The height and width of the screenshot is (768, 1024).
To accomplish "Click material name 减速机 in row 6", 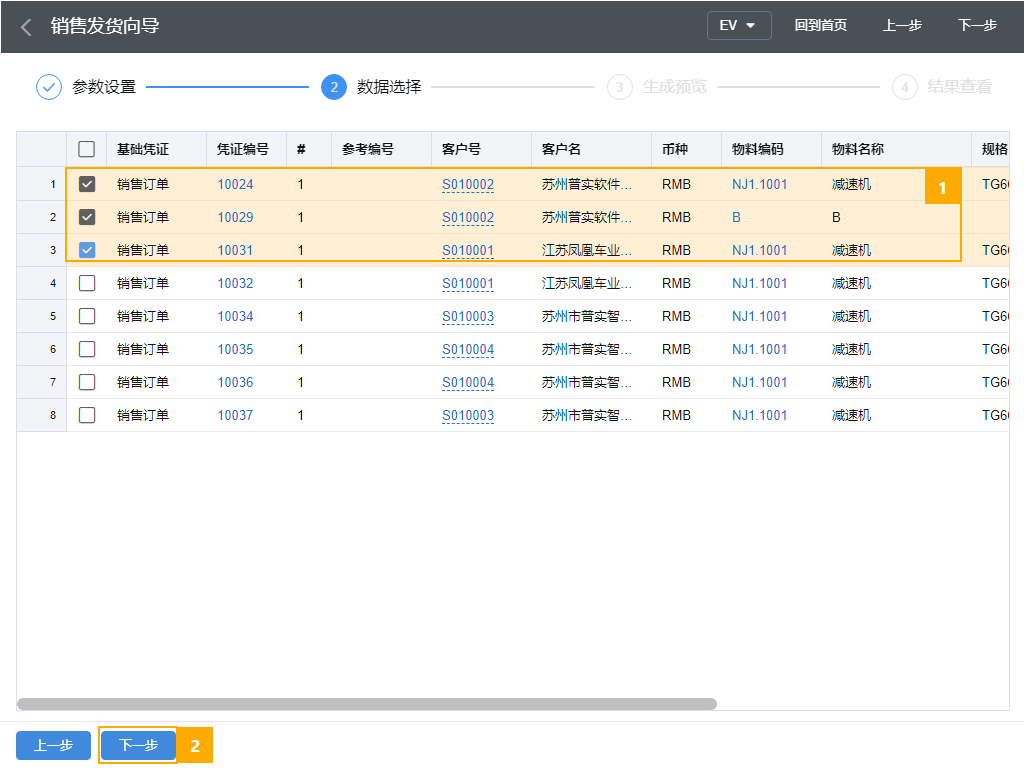I will pos(851,349).
